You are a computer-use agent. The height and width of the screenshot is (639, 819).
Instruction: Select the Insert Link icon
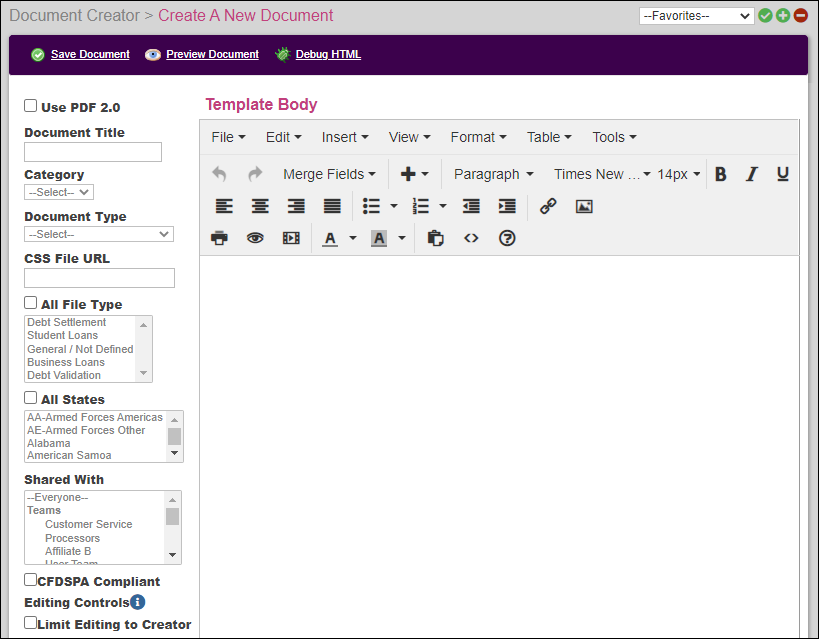547,206
